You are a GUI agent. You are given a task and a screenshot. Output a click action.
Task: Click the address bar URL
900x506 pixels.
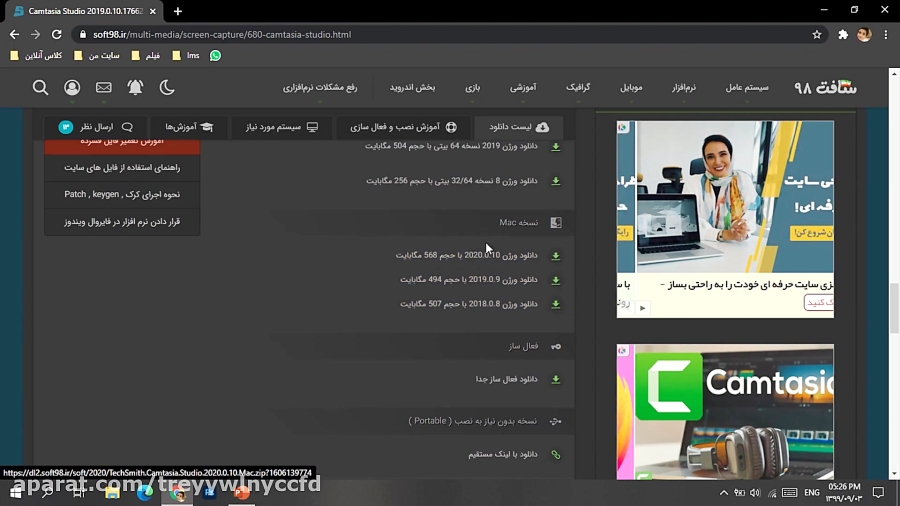(222, 34)
